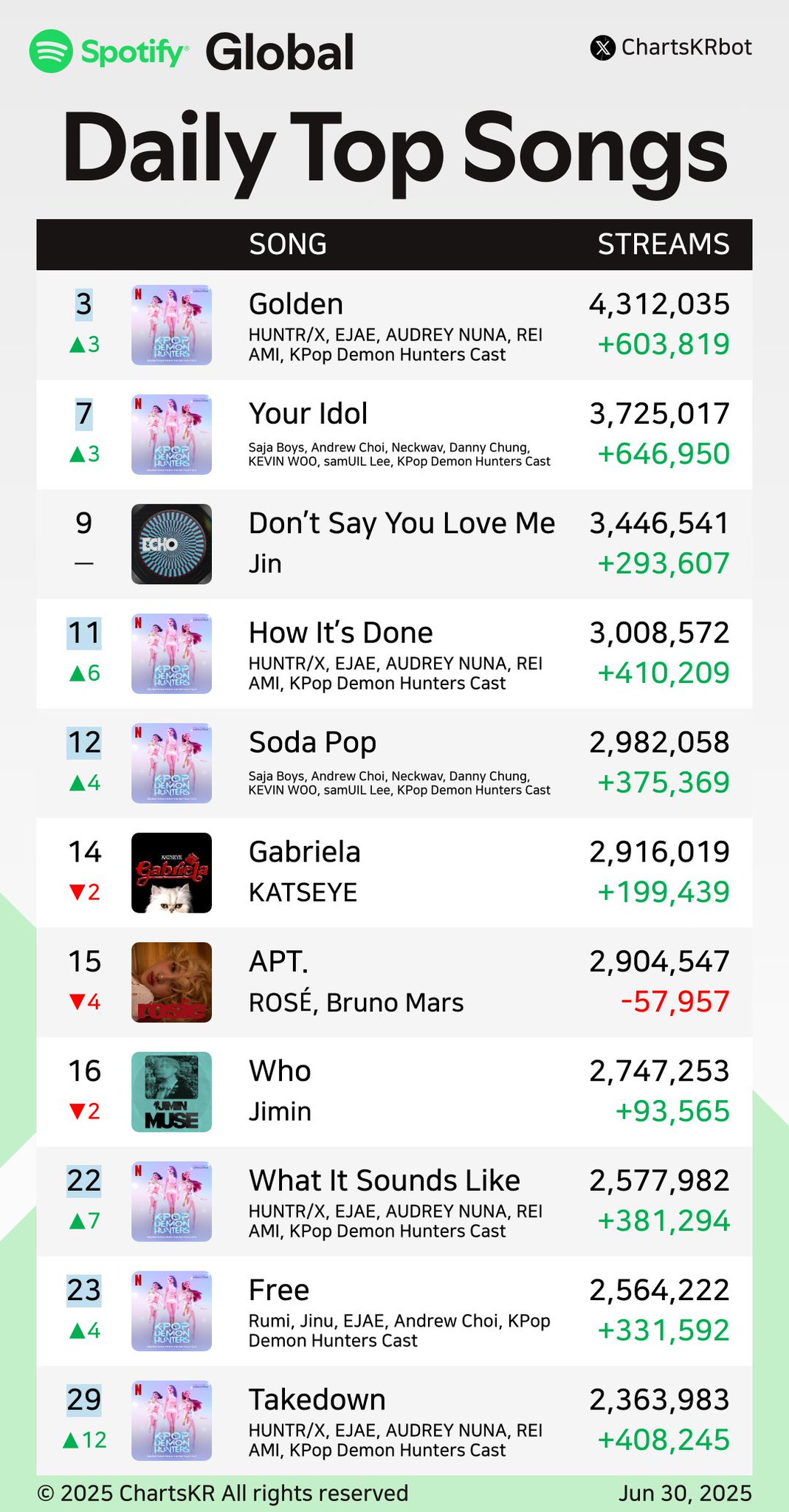Click the ChartsKRbot account name
789x1512 pixels.
(686, 47)
